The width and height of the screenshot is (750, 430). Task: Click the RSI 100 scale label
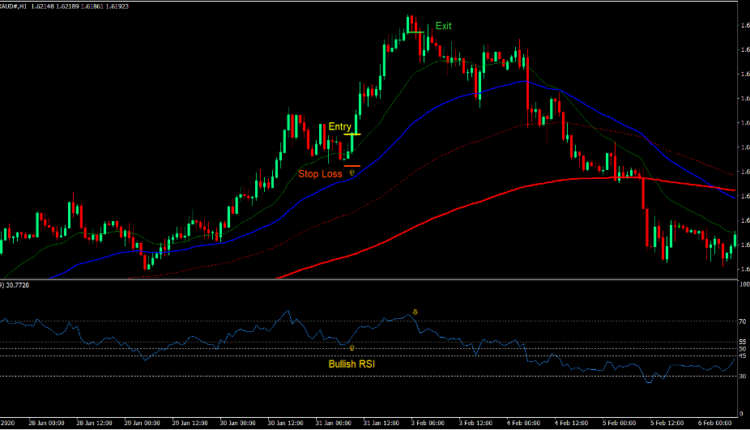tap(743, 286)
